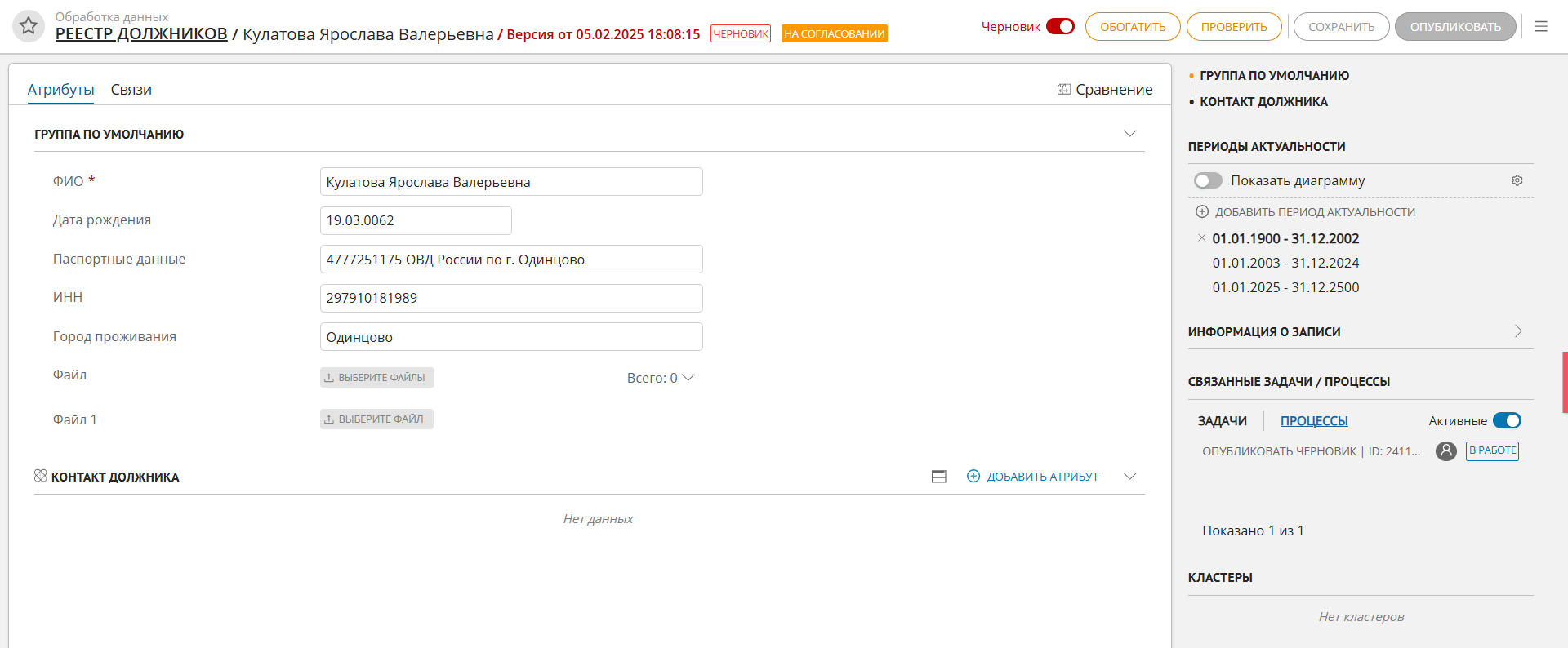Click the ИНН input field

click(510, 298)
